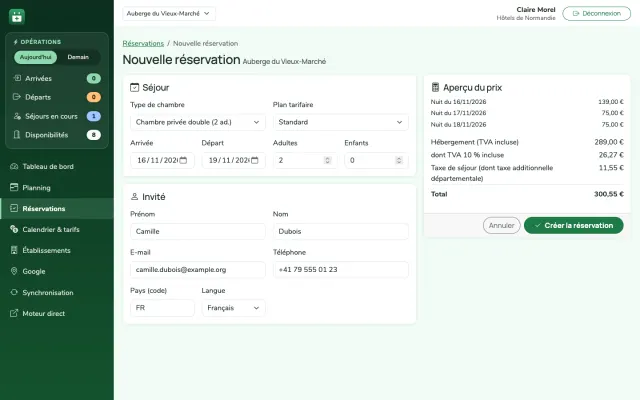Click the Départ date field
This screenshot has height=400, width=640.
click(233, 160)
